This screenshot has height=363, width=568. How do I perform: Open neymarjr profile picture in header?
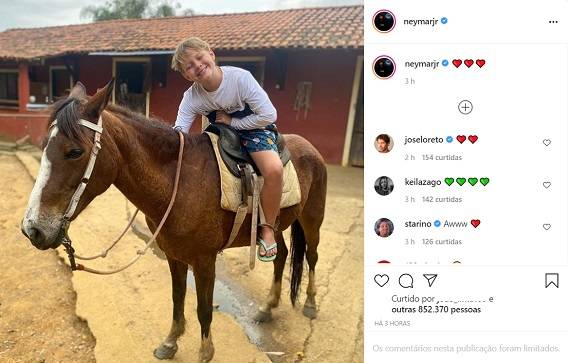pyautogui.click(x=384, y=21)
